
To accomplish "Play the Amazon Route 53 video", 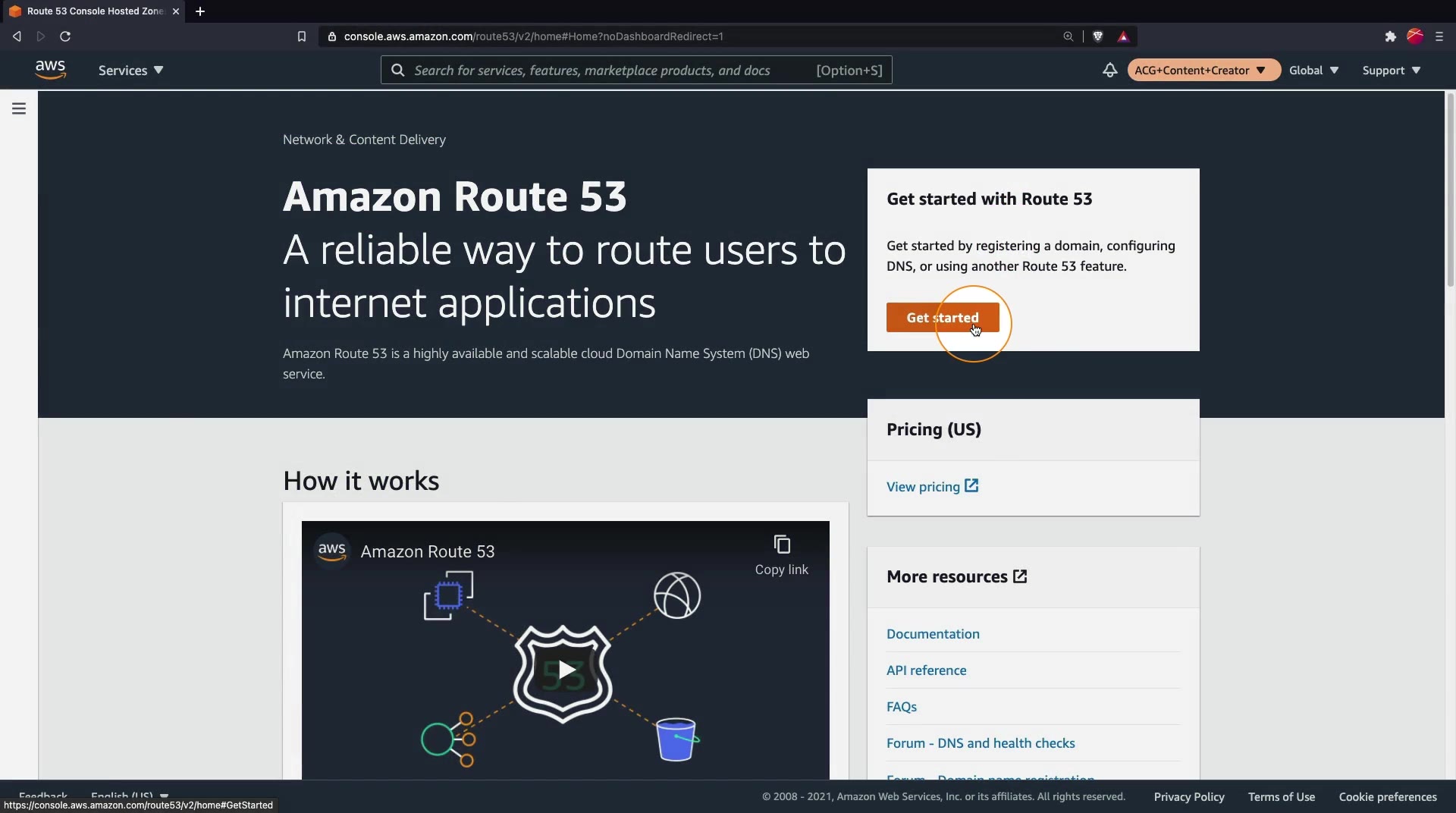I will [x=565, y=670].
